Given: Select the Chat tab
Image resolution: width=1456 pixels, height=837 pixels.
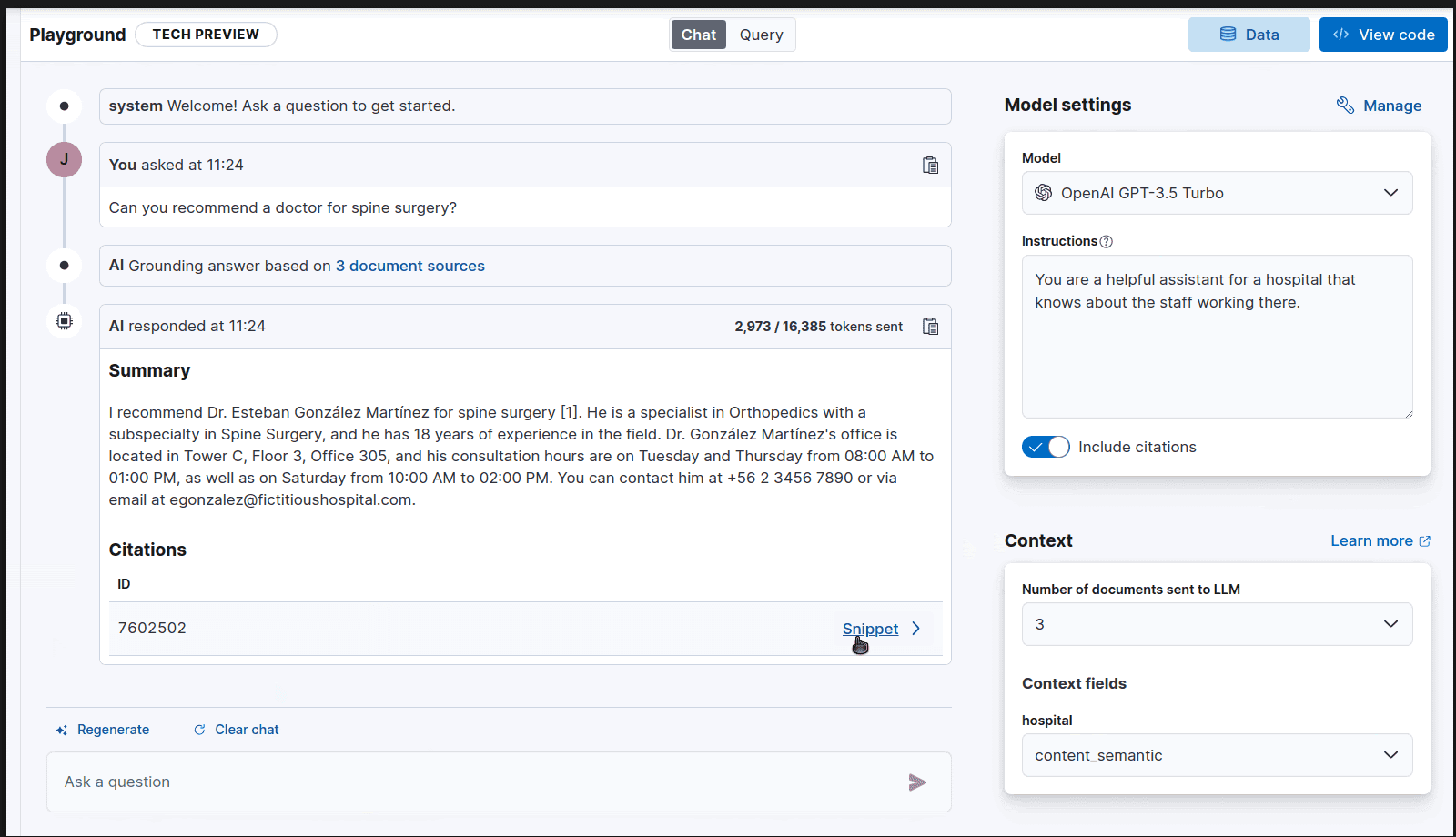Looking at the screenshot, I should coord(698,34).
